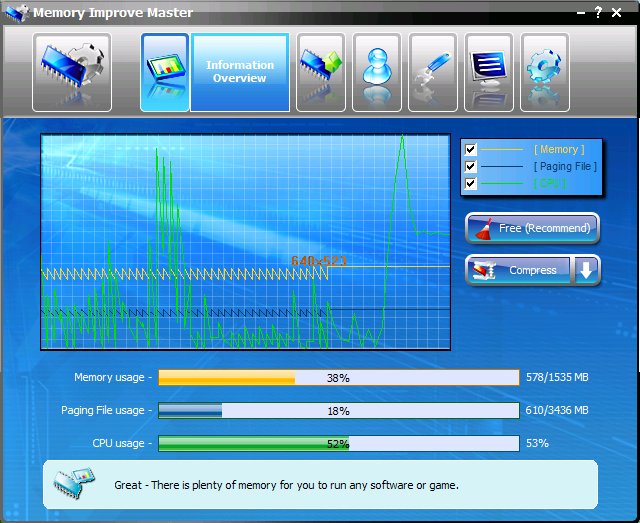The width and height of the screenshot is (640, 523).
Task: Click the 'Memory usage -' label
Action: [x=113, y=377]
